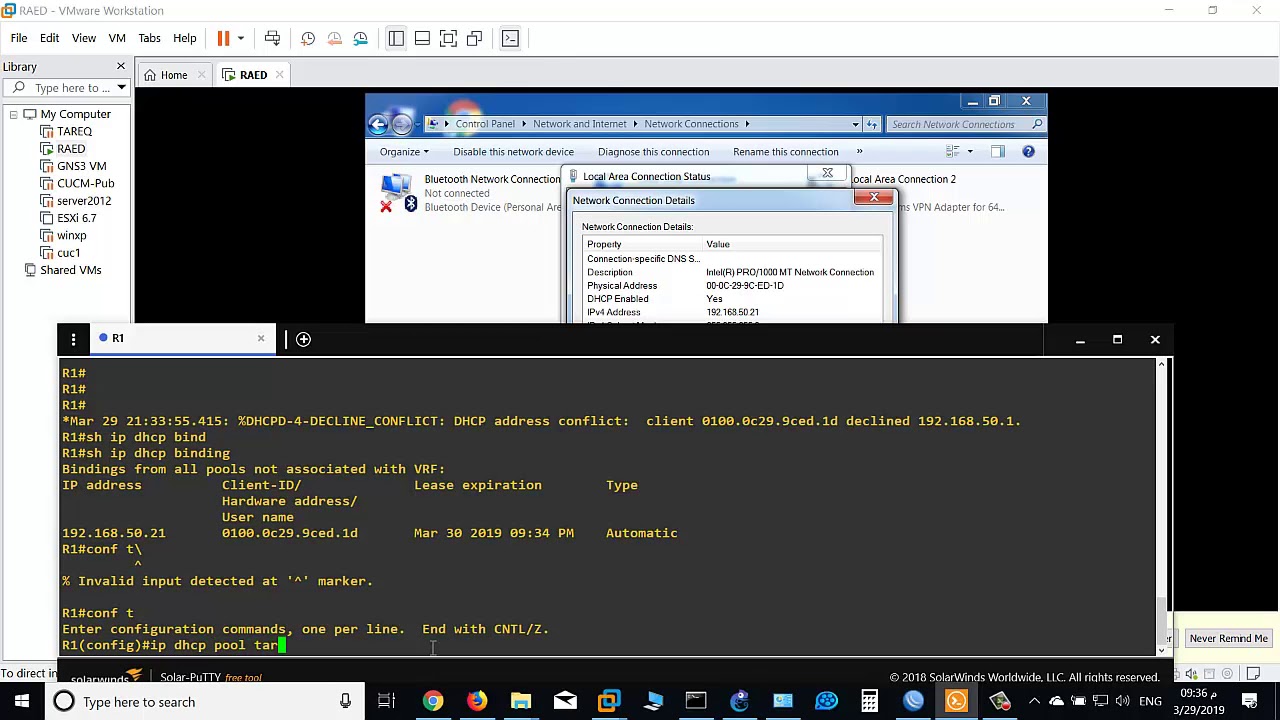This screenshot has height=720, width=1280.
Task: Suspend the VM with the pause button
Action: (x=223, y=38)
